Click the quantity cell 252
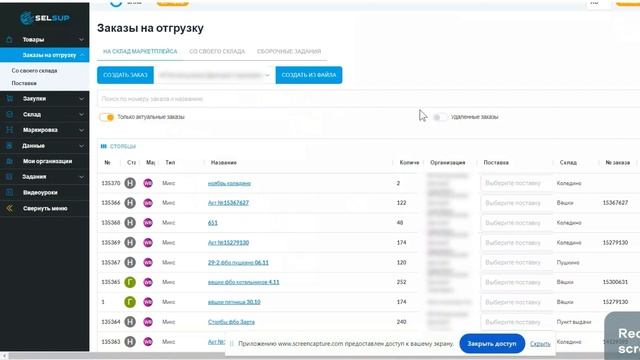The width and height of the screenshot is (640, 360). 402,282
